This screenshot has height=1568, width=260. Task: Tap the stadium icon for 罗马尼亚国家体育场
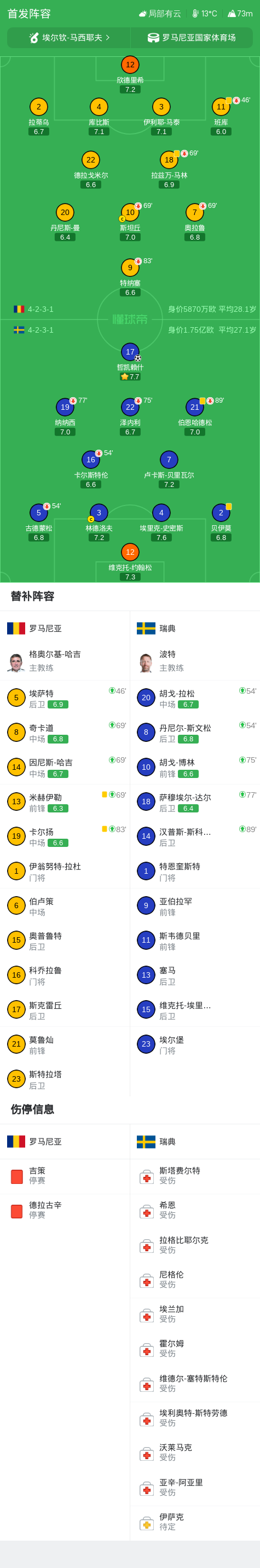pos(153,38)
